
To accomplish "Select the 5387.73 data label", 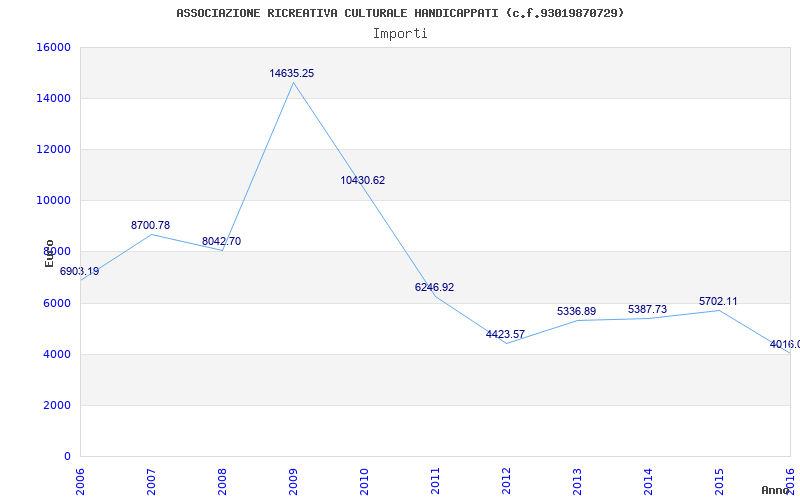I will coord(647,309).
